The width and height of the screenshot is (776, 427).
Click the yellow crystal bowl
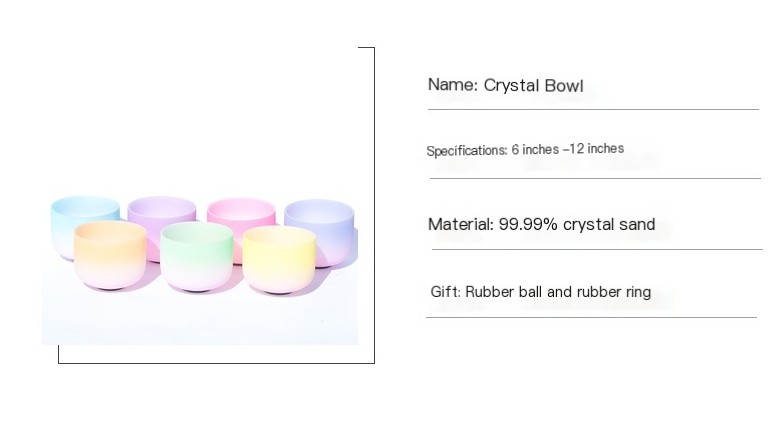(279, 260)
